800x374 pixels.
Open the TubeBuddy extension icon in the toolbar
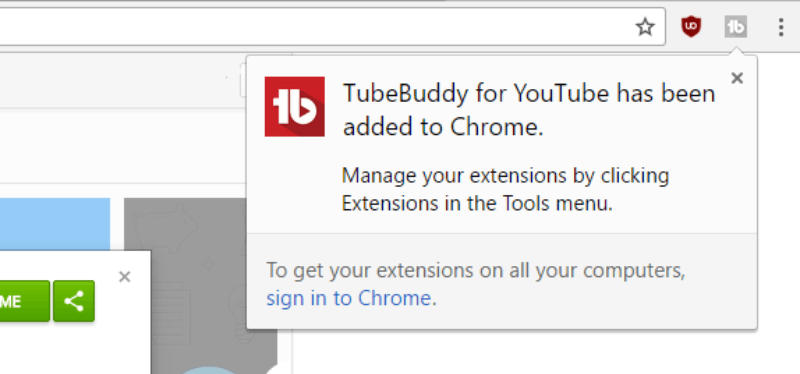[x=736, y=27]
